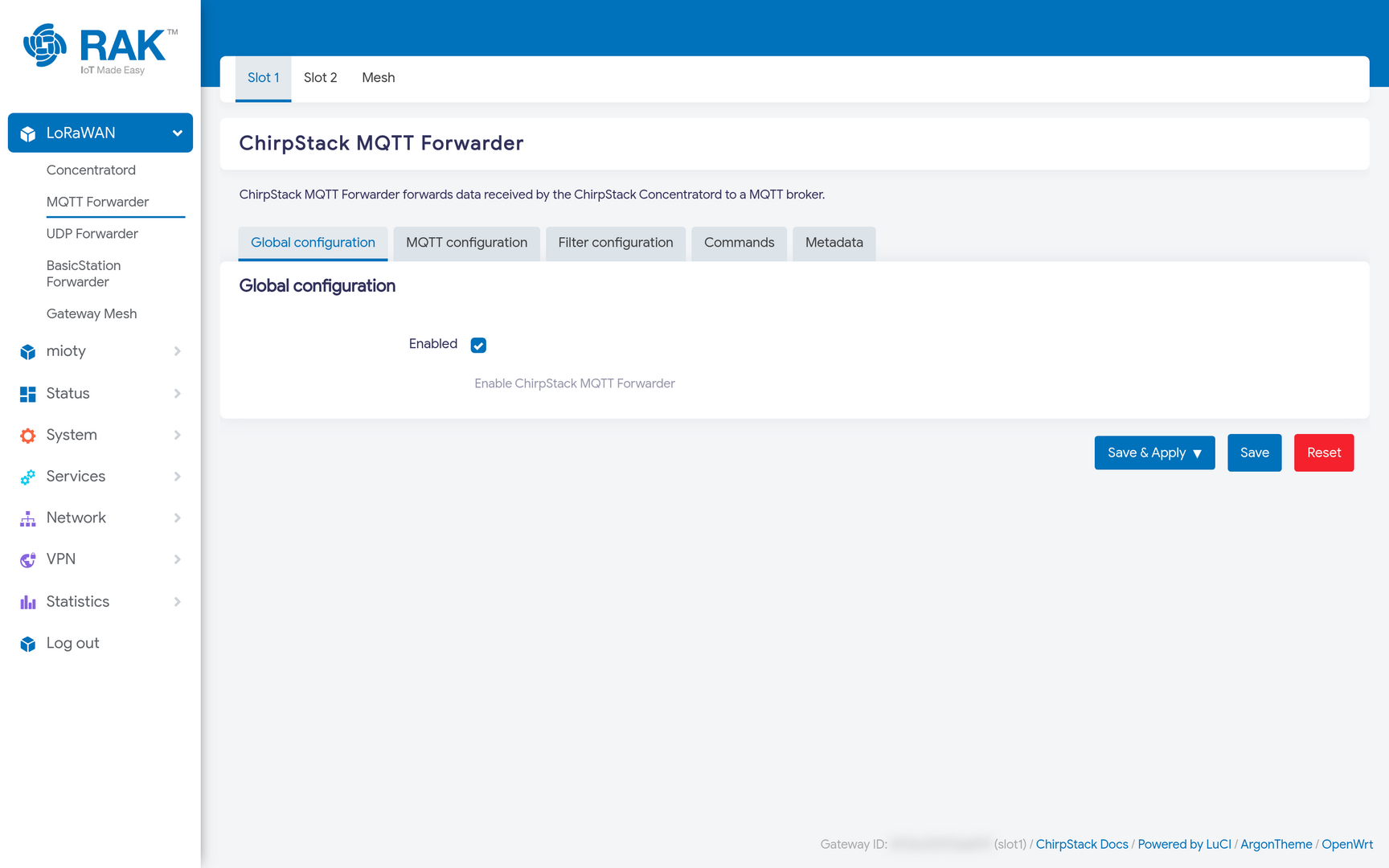Open the ArgonTheme footer link
Viewport: 1389px width, 868px height.
coord(1276,844)
